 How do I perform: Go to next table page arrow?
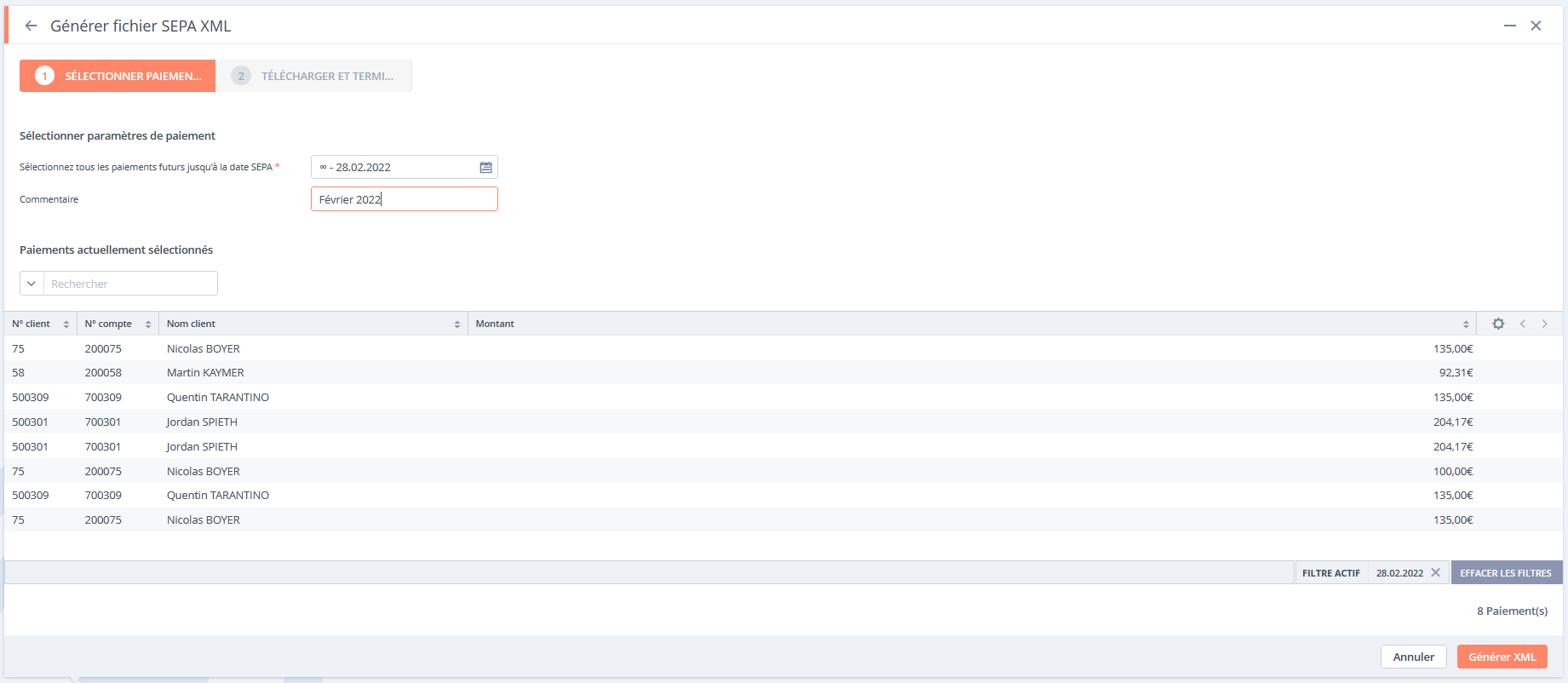pos(1544,324)
